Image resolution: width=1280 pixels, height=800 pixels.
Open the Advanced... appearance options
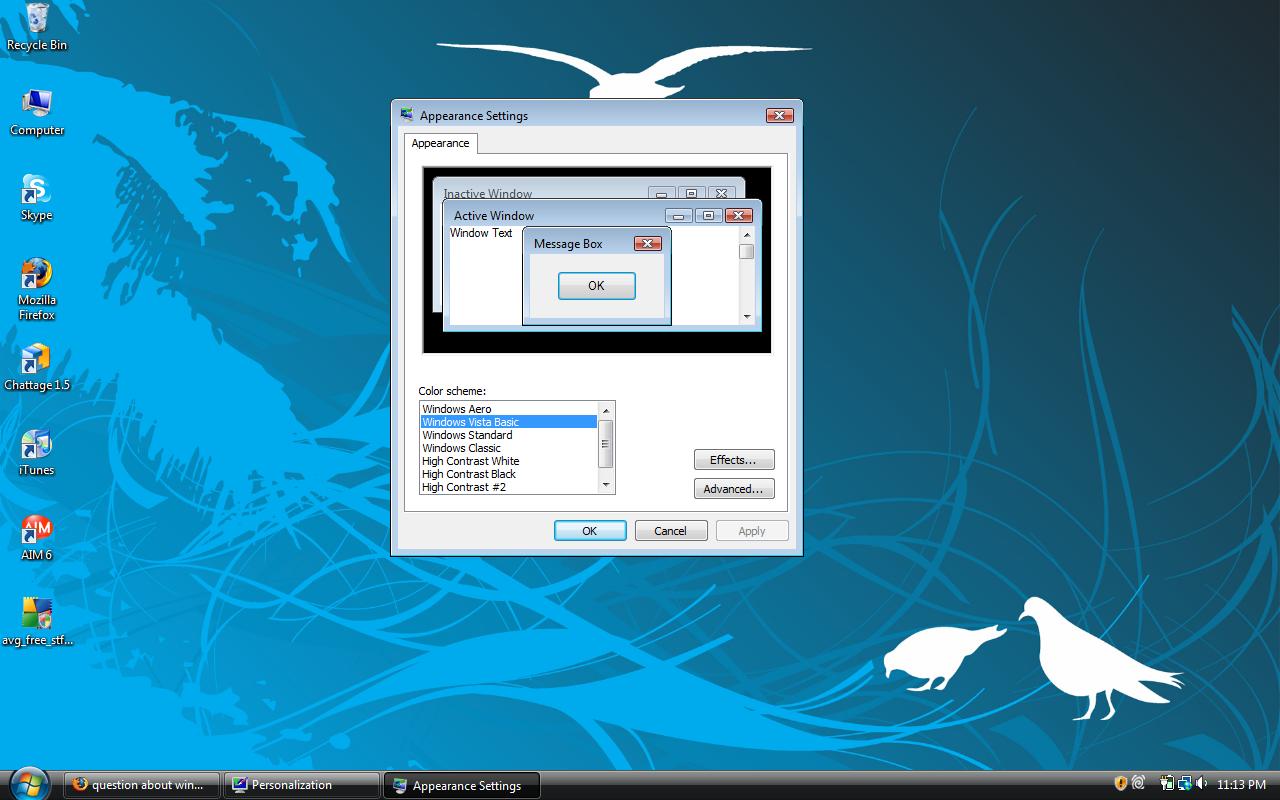coord(734,489)
